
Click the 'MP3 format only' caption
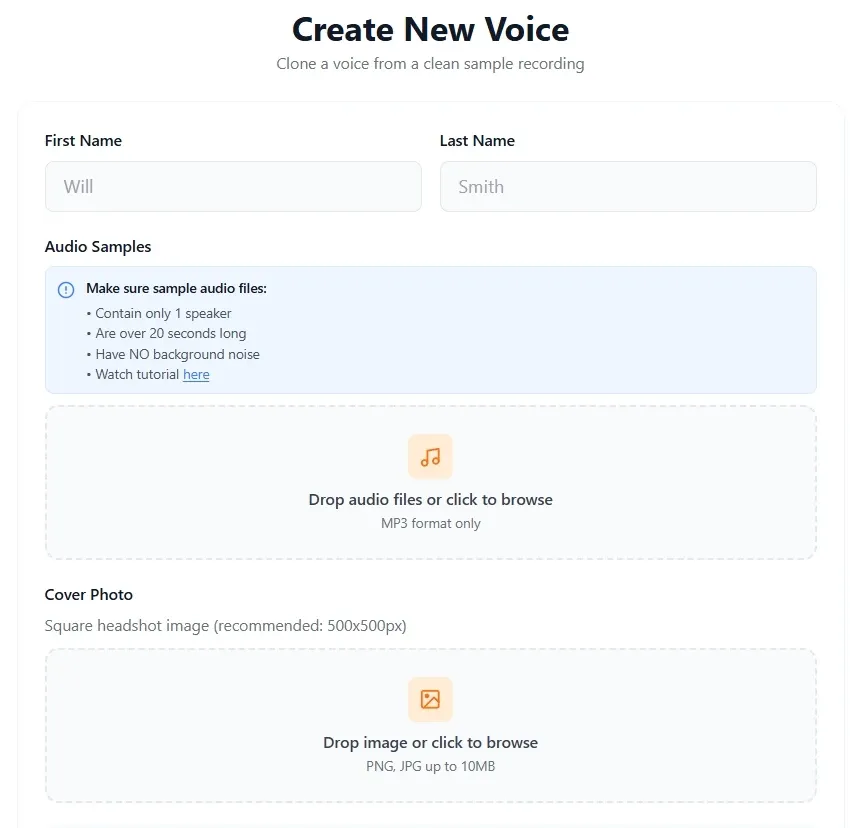430,523
